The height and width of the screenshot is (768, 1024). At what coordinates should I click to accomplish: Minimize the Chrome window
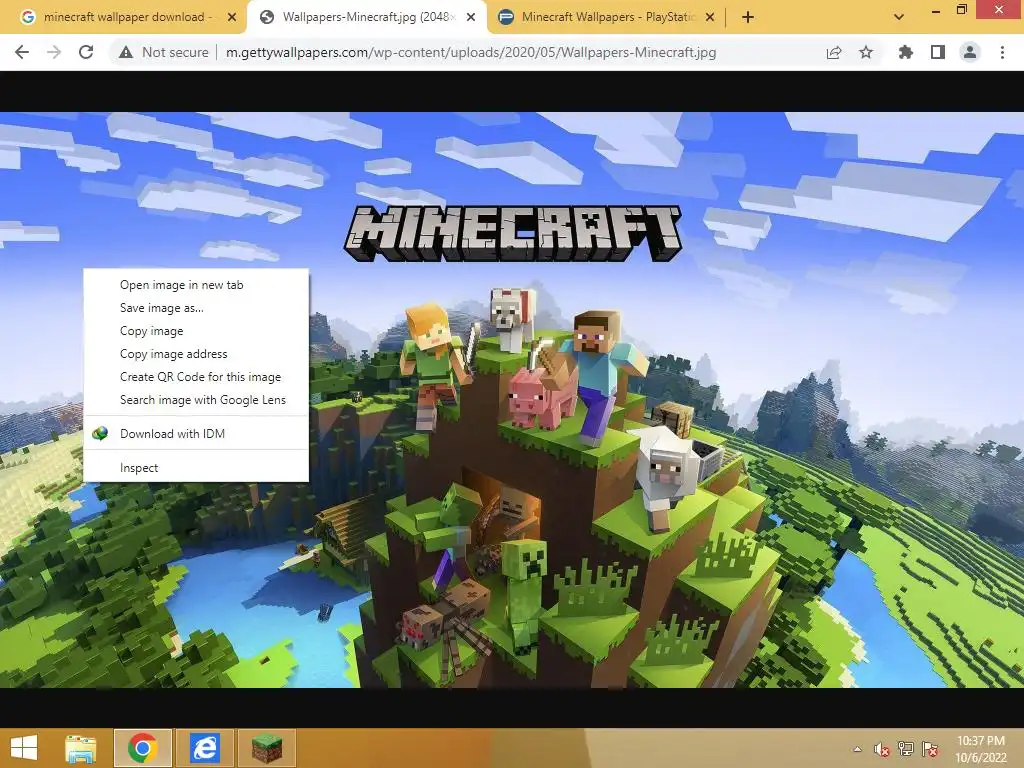(x=936, y=10)
